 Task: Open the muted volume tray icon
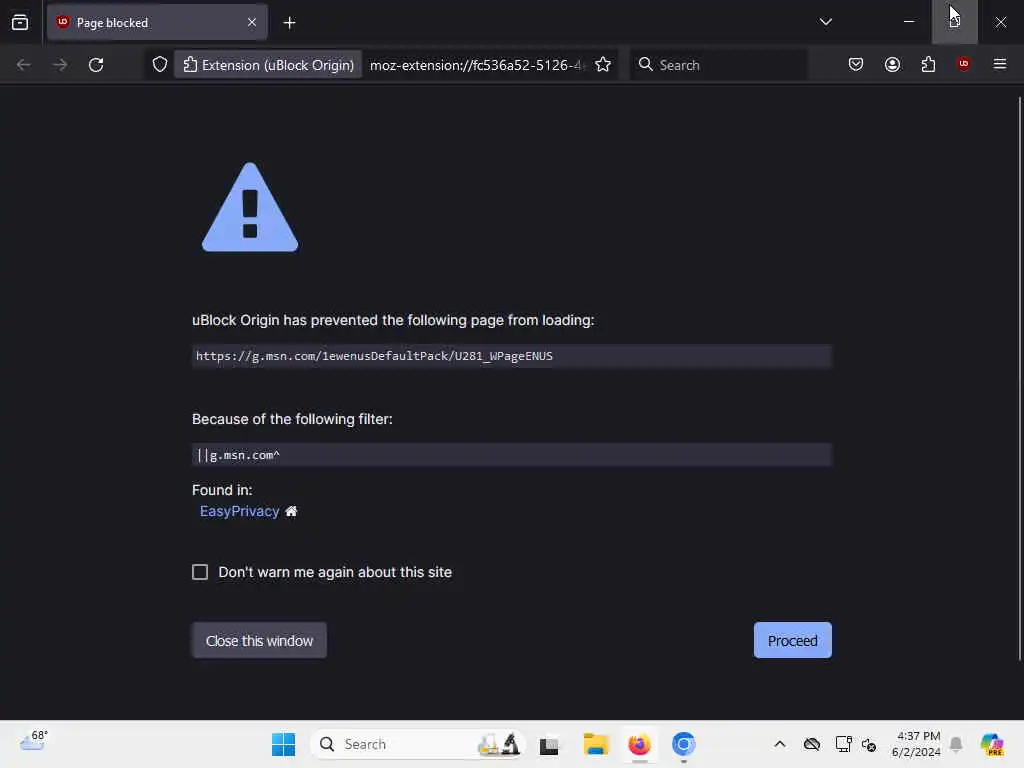869,744
